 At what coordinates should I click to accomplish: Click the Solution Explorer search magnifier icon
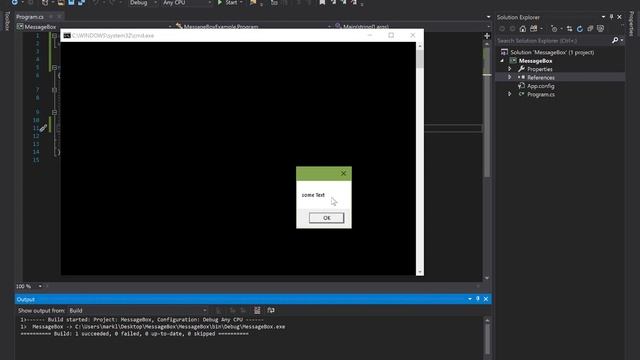click(615, 40)
